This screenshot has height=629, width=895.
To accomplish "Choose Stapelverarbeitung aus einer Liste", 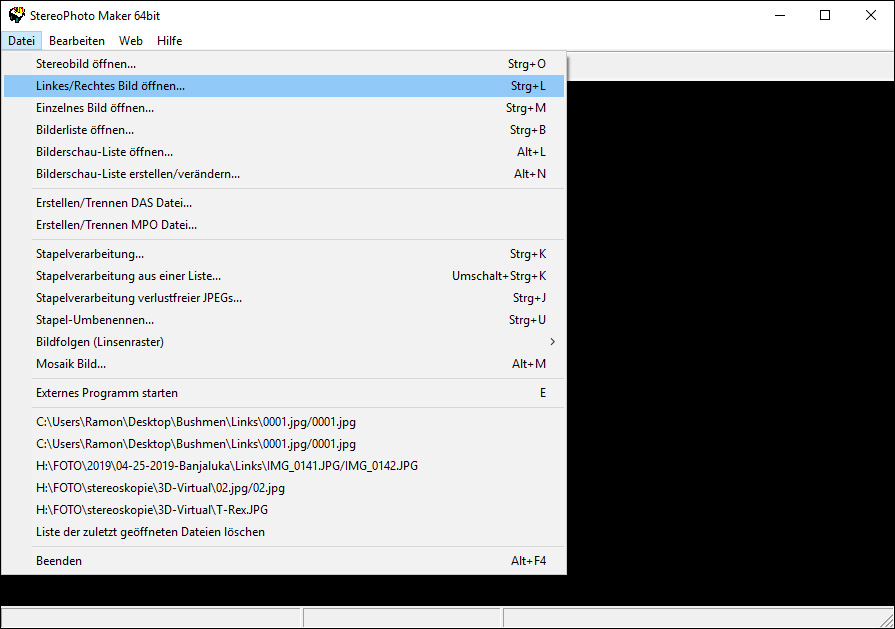I will coord(284,276).
